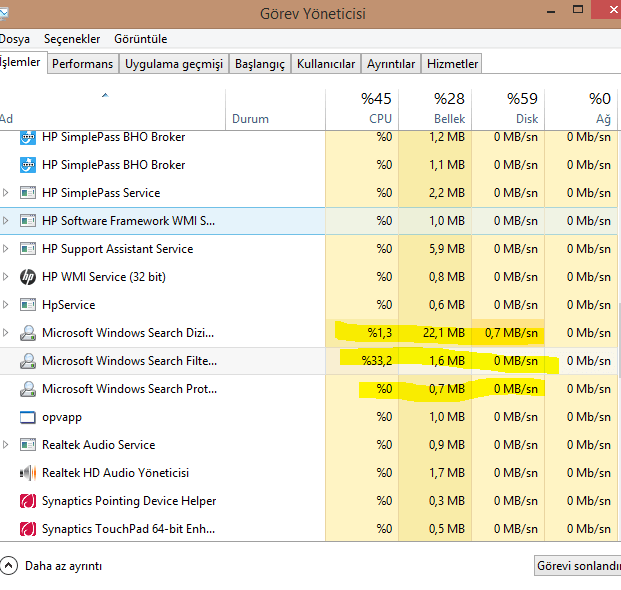Click the Synaptics TouchPad 64-bit Enh... icon
Image resolution: width=621 pixels, height=590 pixels.
coord(28,529)
